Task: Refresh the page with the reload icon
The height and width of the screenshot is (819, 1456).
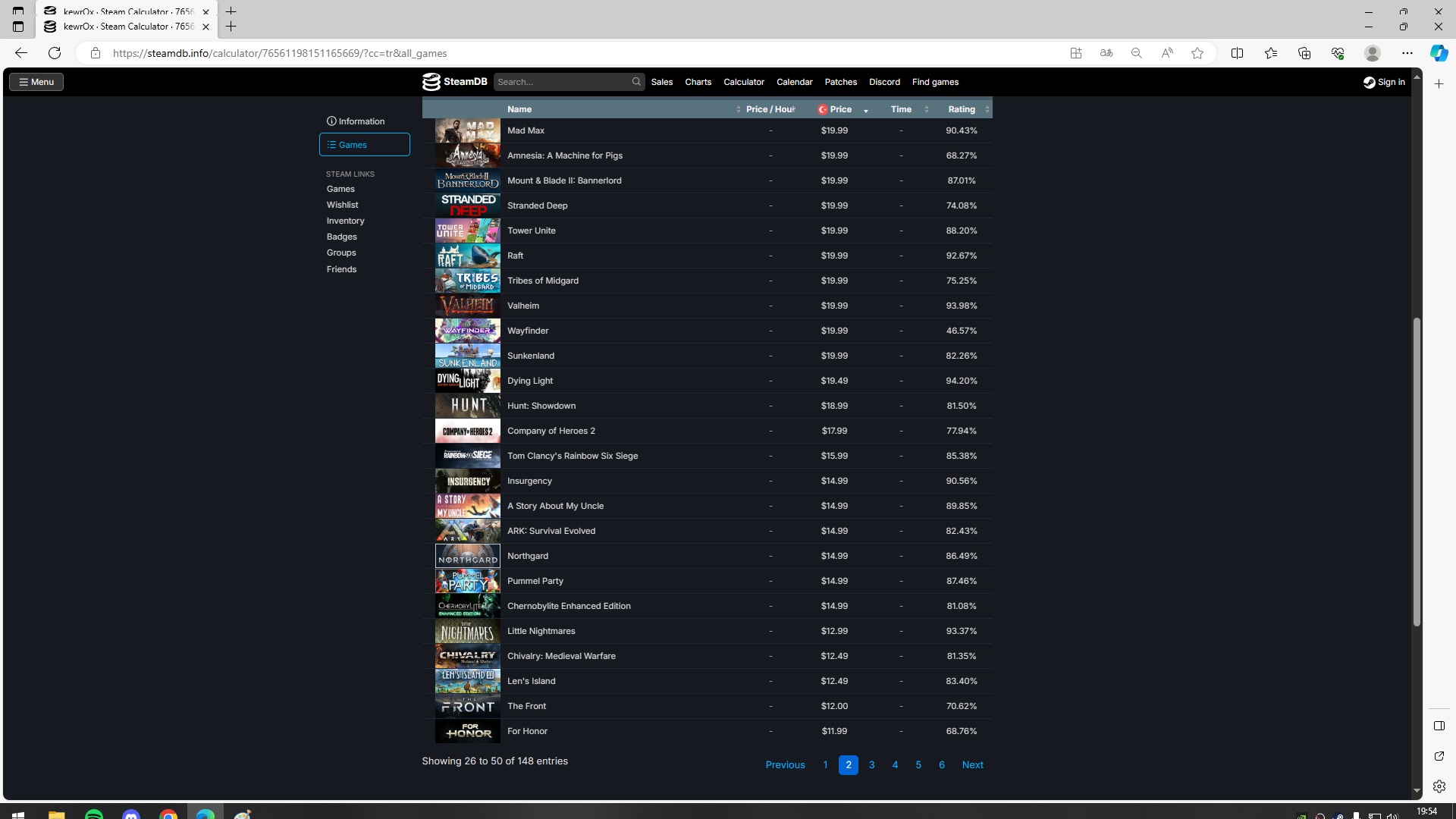Action: pyautogui.click(x=55, y=53)
